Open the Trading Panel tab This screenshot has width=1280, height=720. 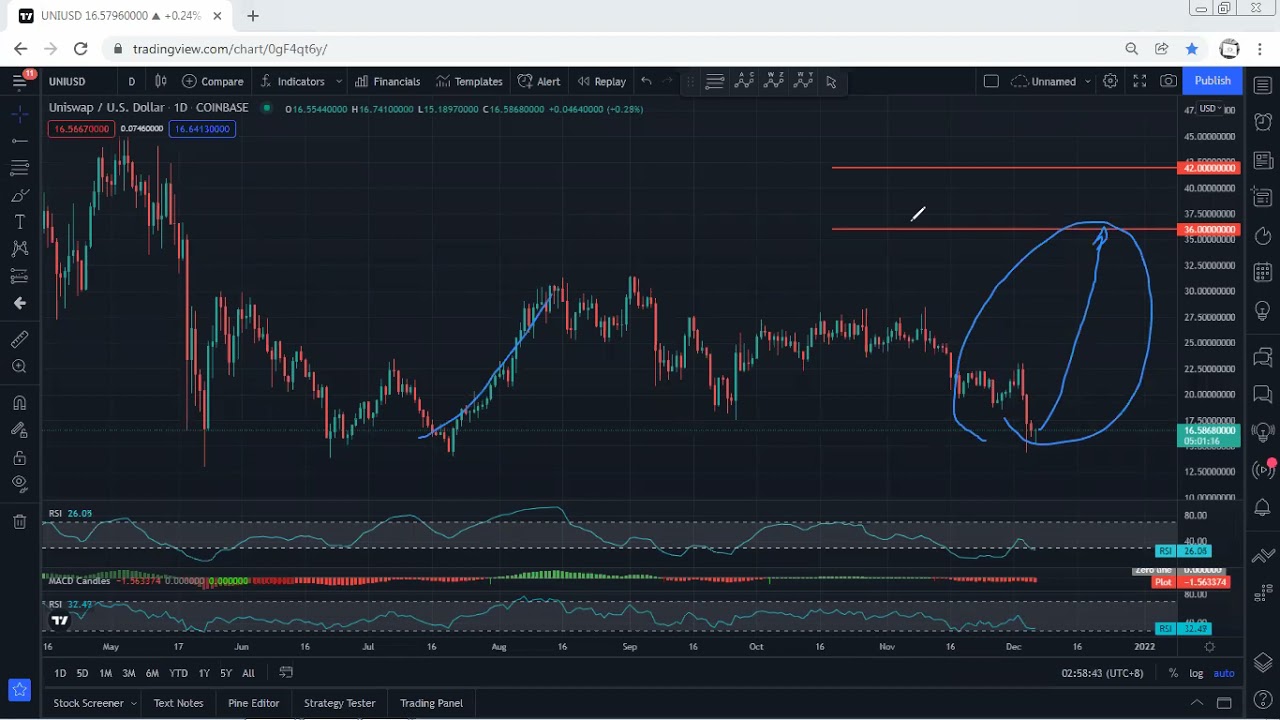[431, 703]
